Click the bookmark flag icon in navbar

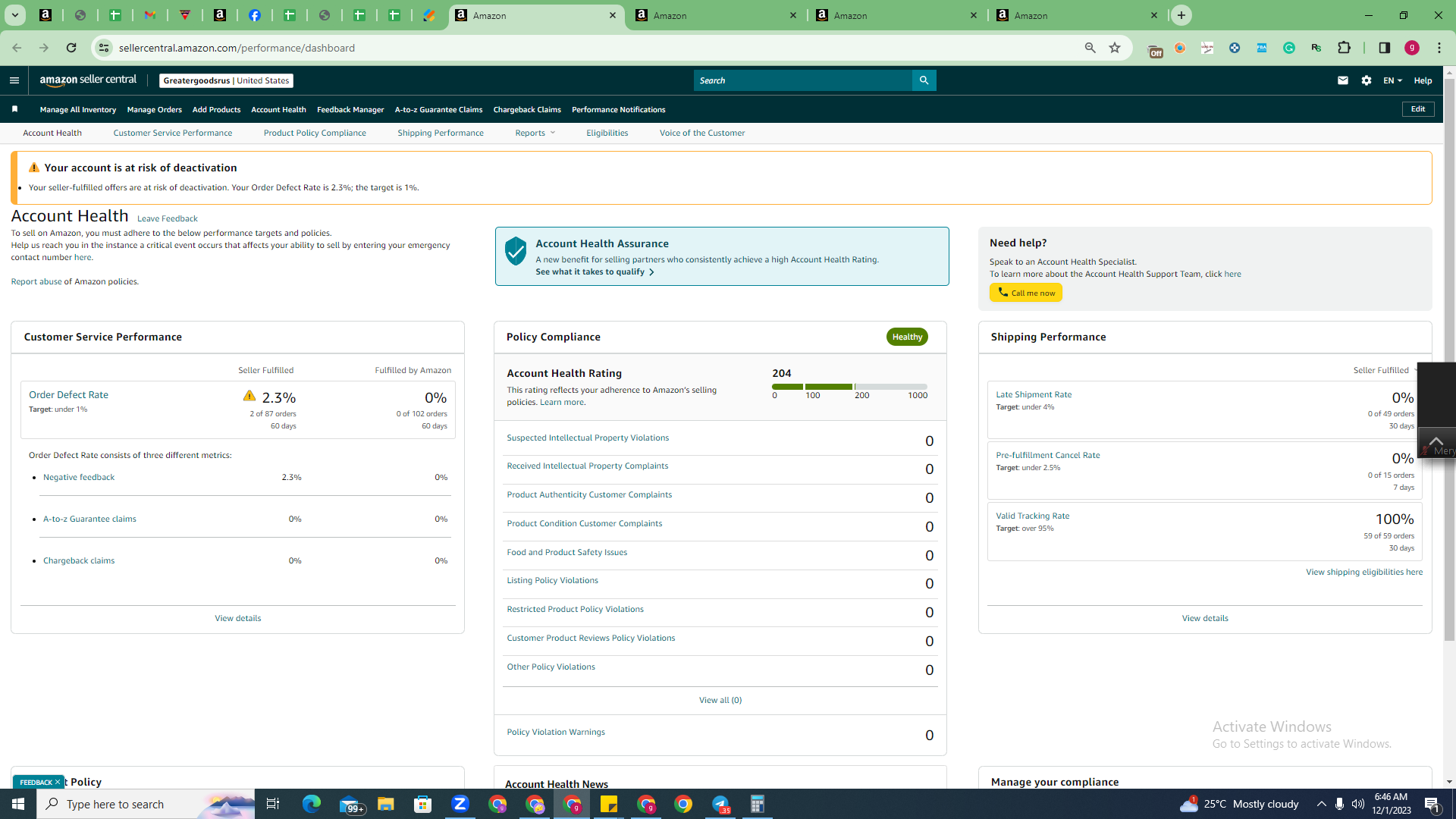(14, 109)
